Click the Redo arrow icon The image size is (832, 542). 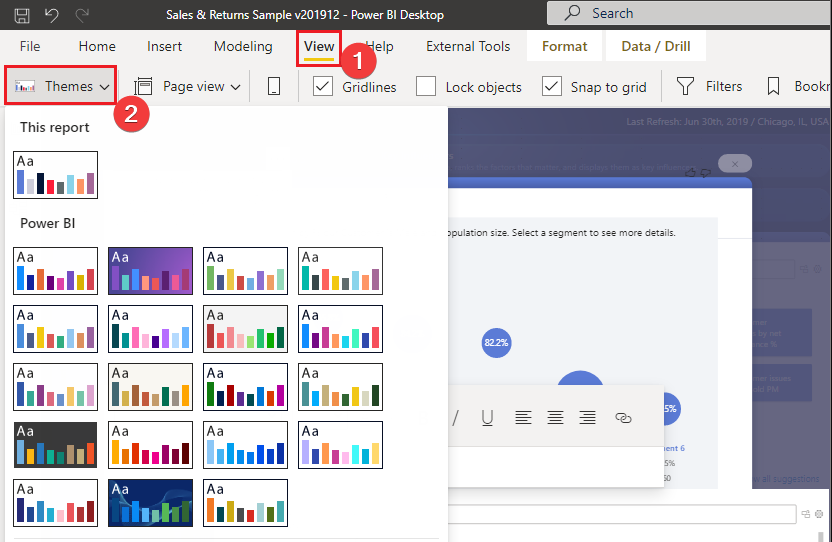82,14
